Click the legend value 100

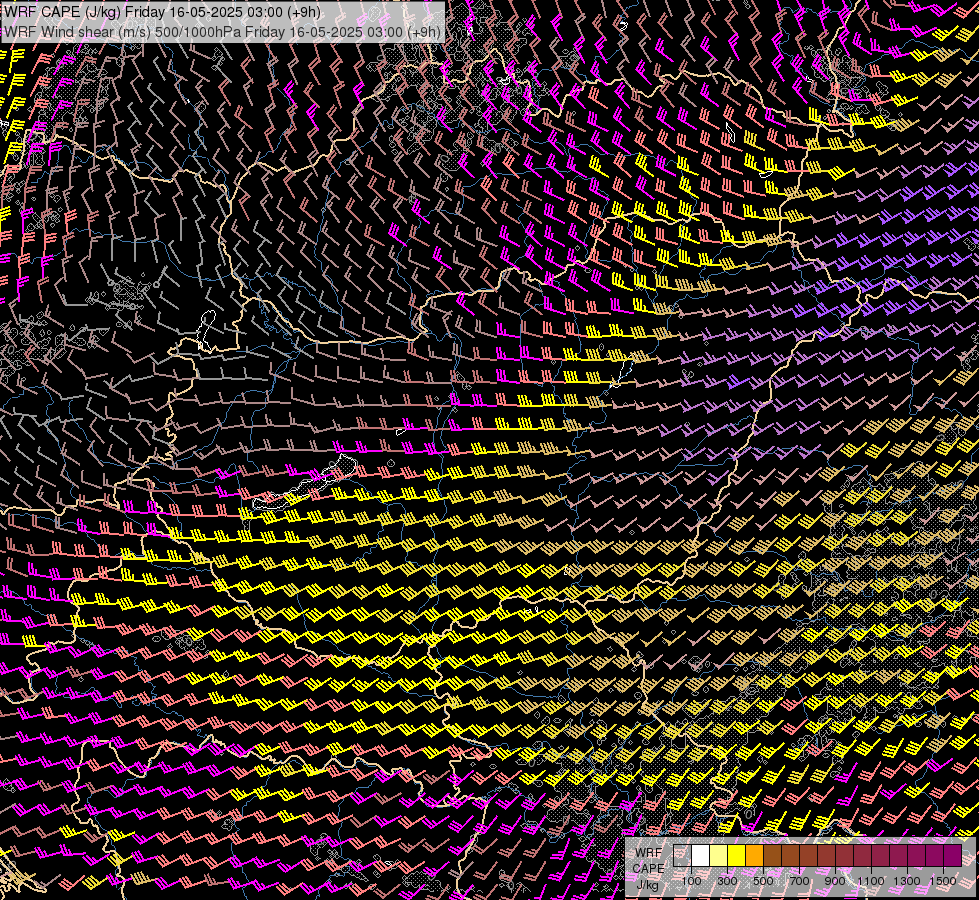(691, 881)
